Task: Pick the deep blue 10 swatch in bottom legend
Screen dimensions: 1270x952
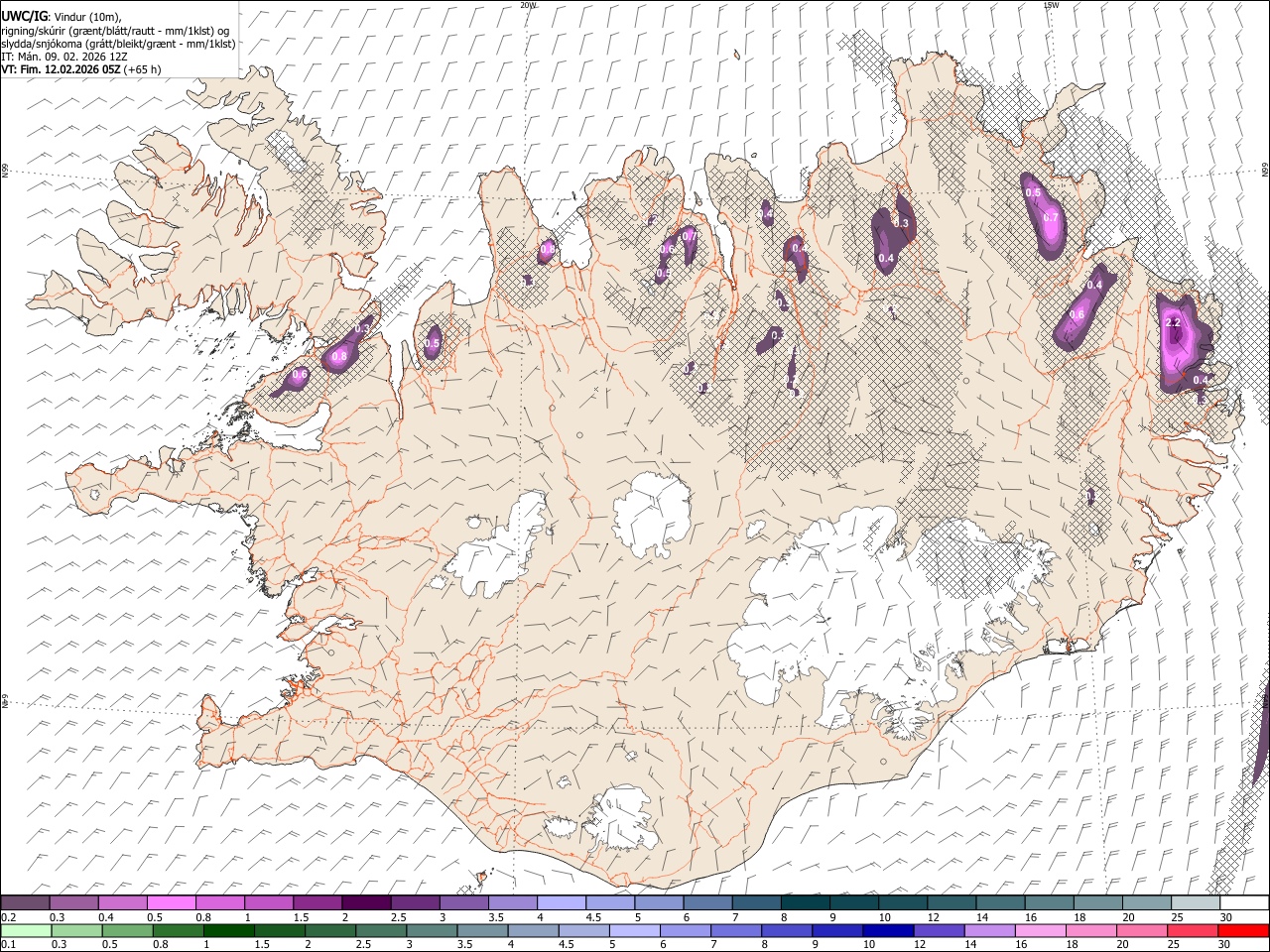Action: point(887,931)
